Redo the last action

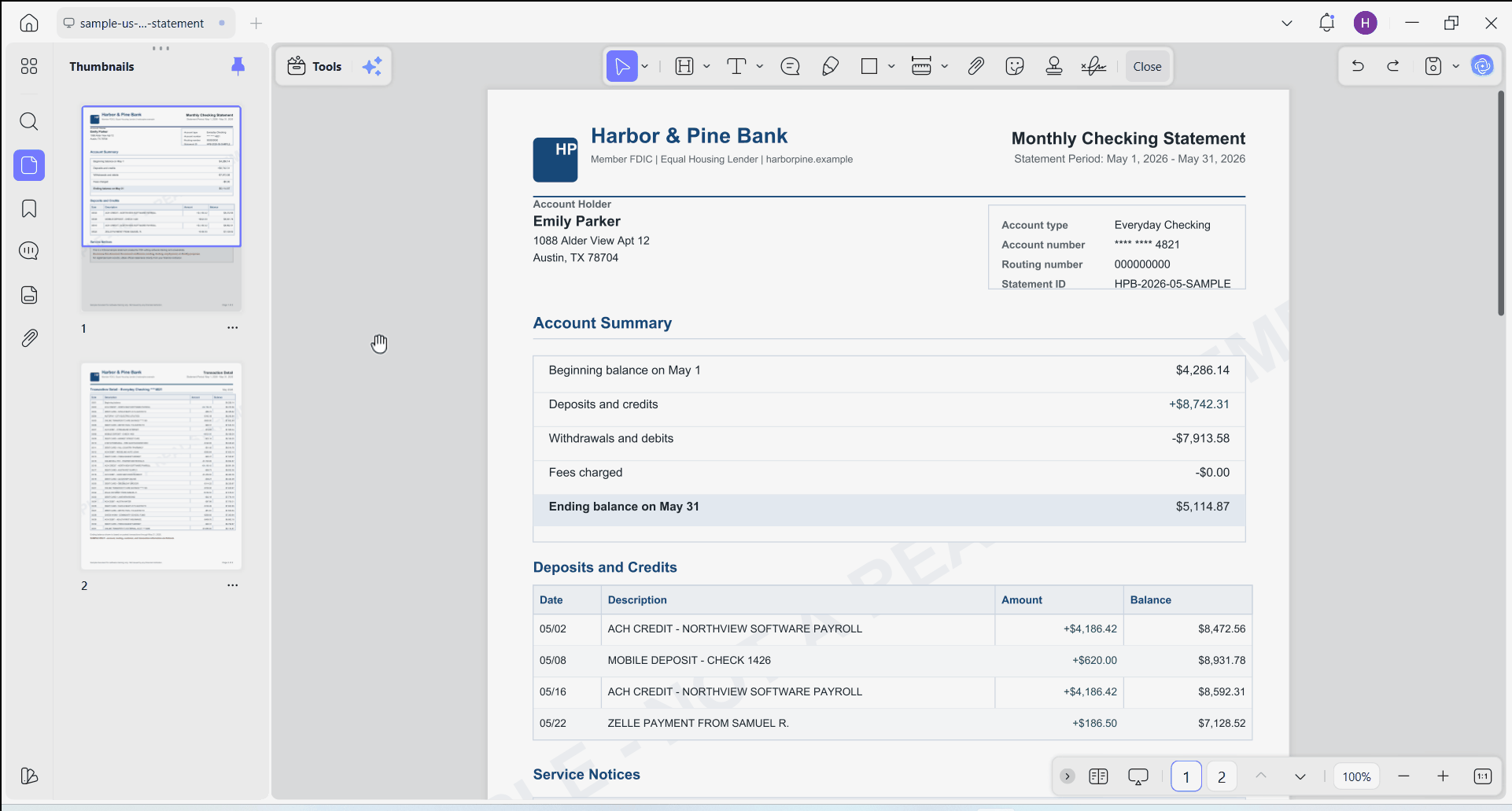(x=1393, y=66)
